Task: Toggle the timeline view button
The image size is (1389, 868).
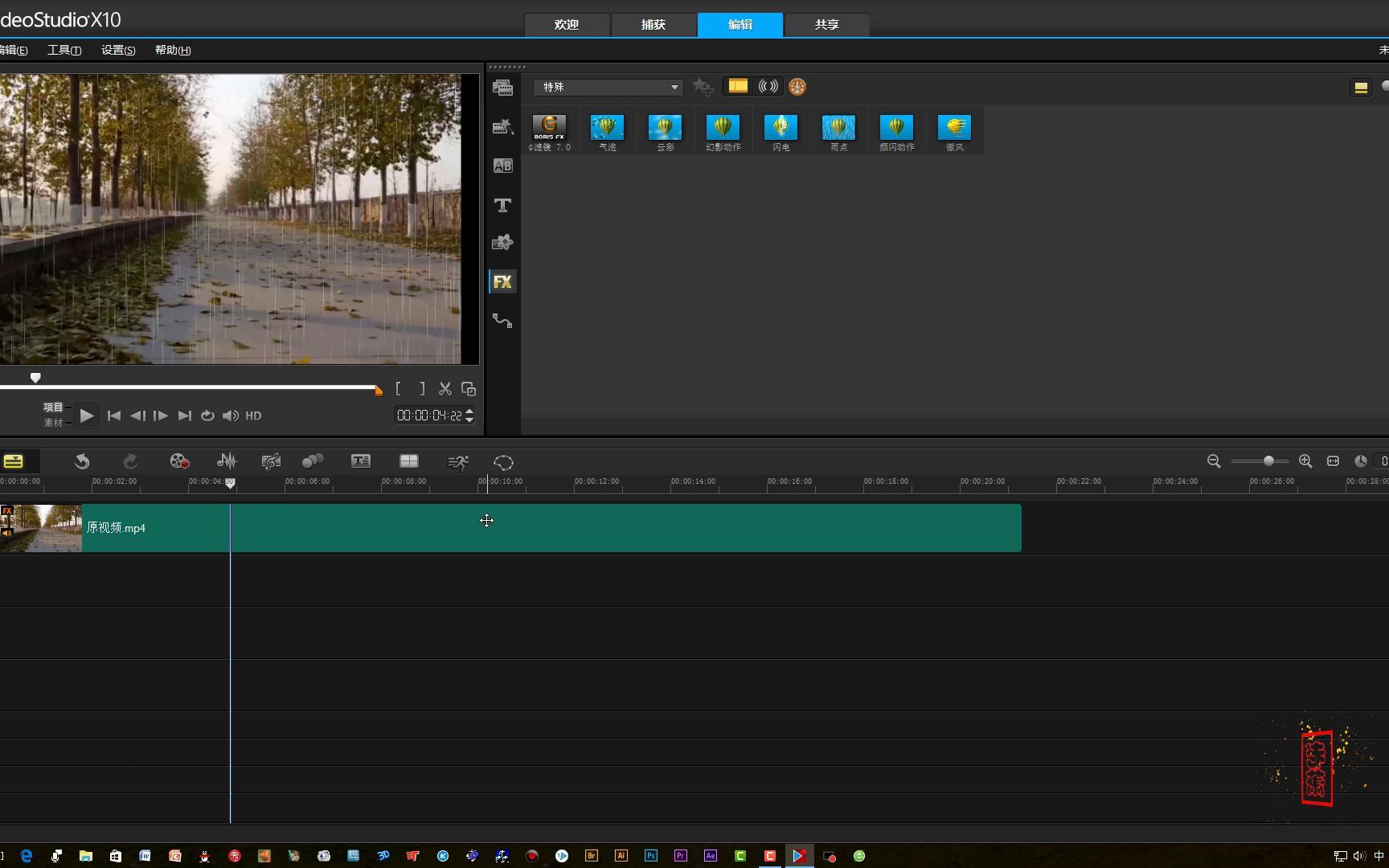Action: [14, 461]
